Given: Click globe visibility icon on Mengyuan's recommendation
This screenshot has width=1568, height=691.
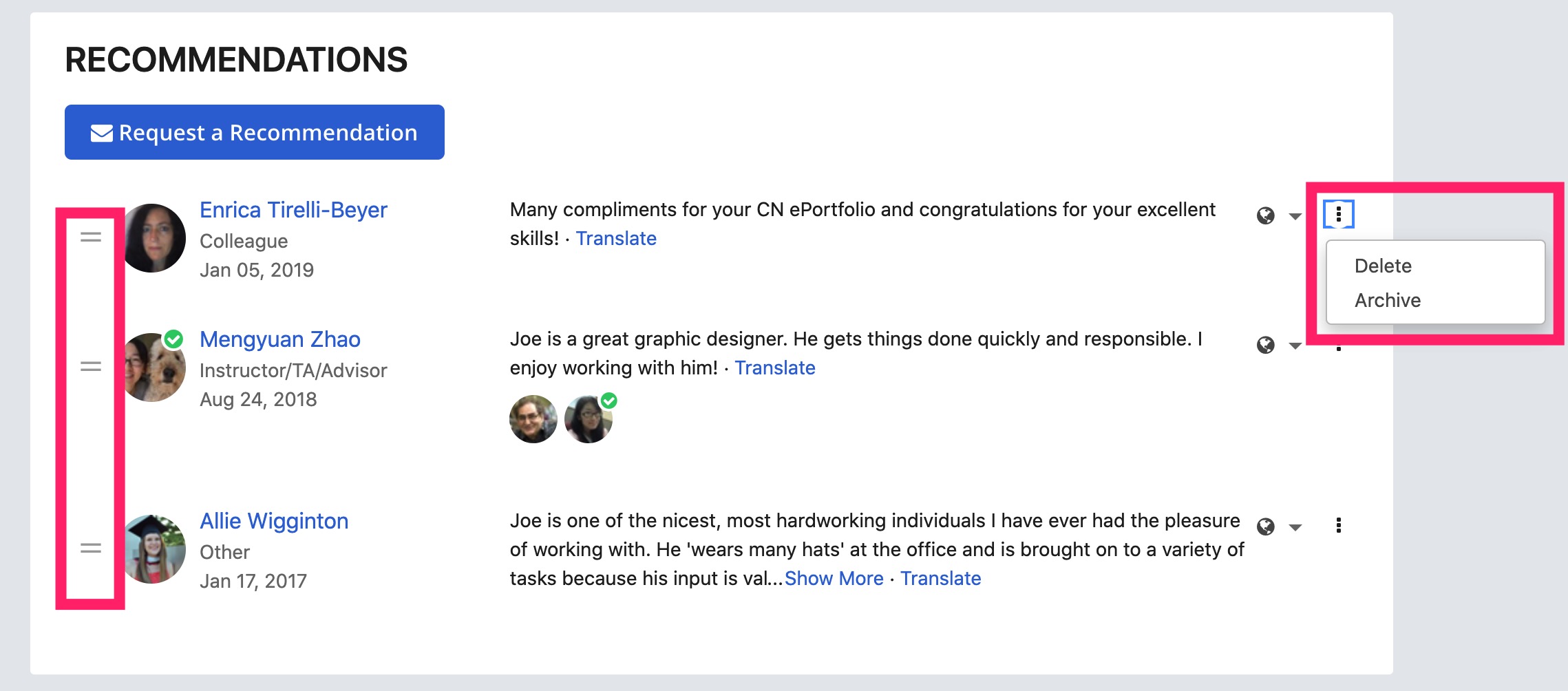Looking at the screenshot, I should pos(1265,345).
